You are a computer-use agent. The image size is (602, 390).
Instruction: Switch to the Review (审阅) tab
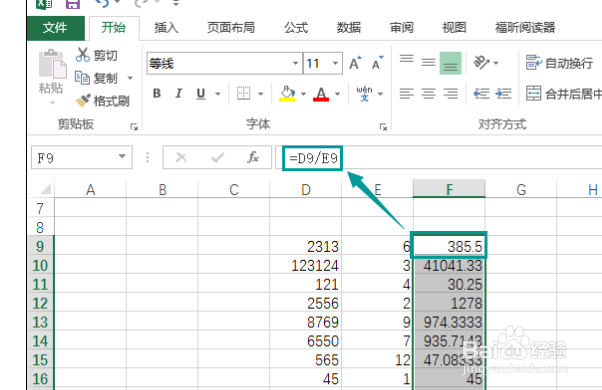point(402,28)
